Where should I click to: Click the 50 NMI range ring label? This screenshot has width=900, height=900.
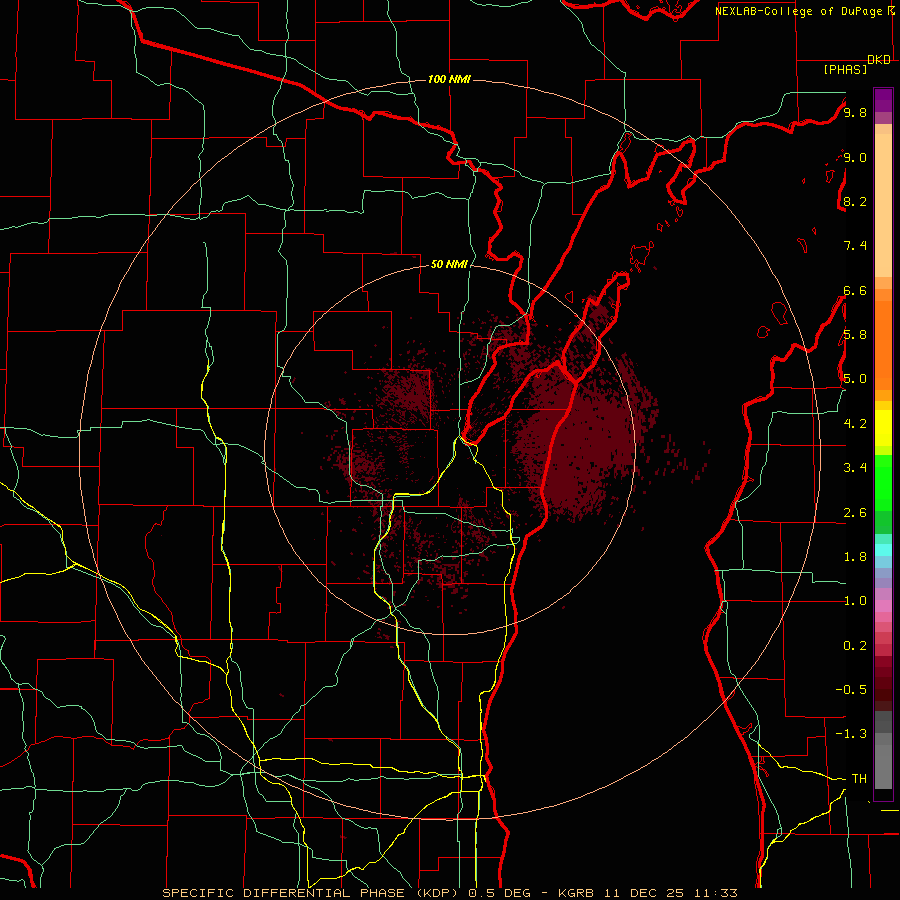[449, 264]
